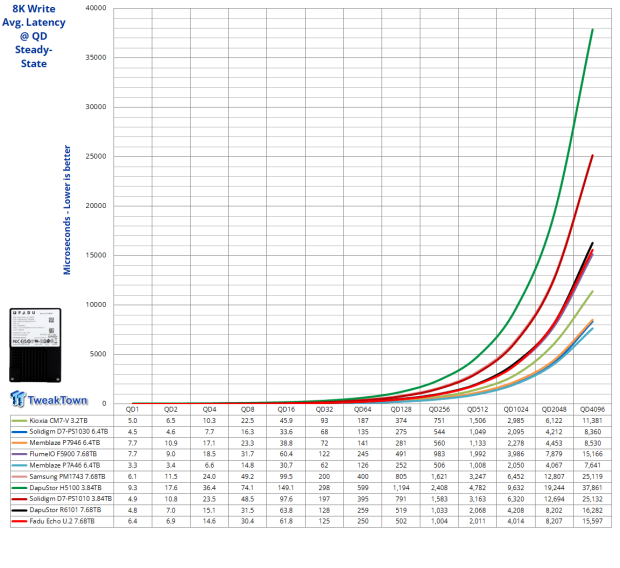
Task: Select the DapuStor R6101 7.68TB label
Action: [65, 510]
